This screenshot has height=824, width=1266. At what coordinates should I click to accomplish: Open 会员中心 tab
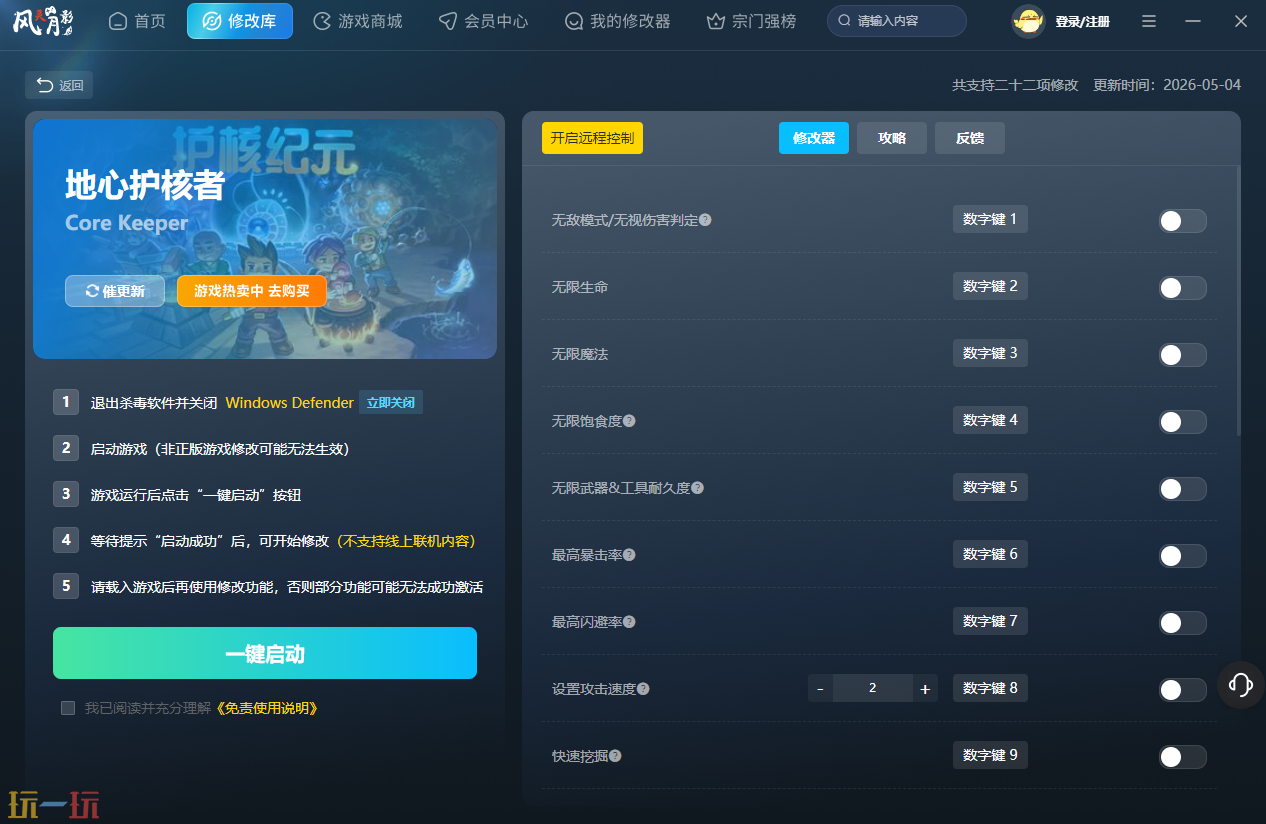(484, 21)
